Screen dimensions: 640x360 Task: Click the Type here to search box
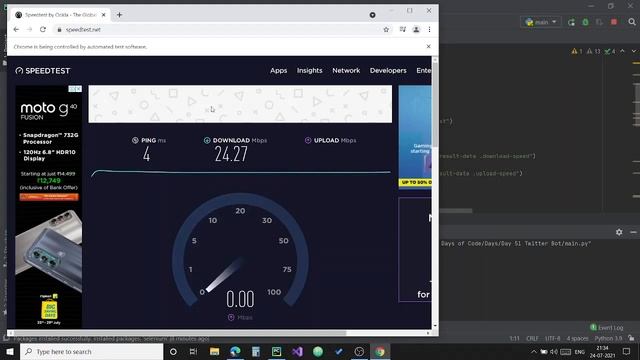coord(91,351)
